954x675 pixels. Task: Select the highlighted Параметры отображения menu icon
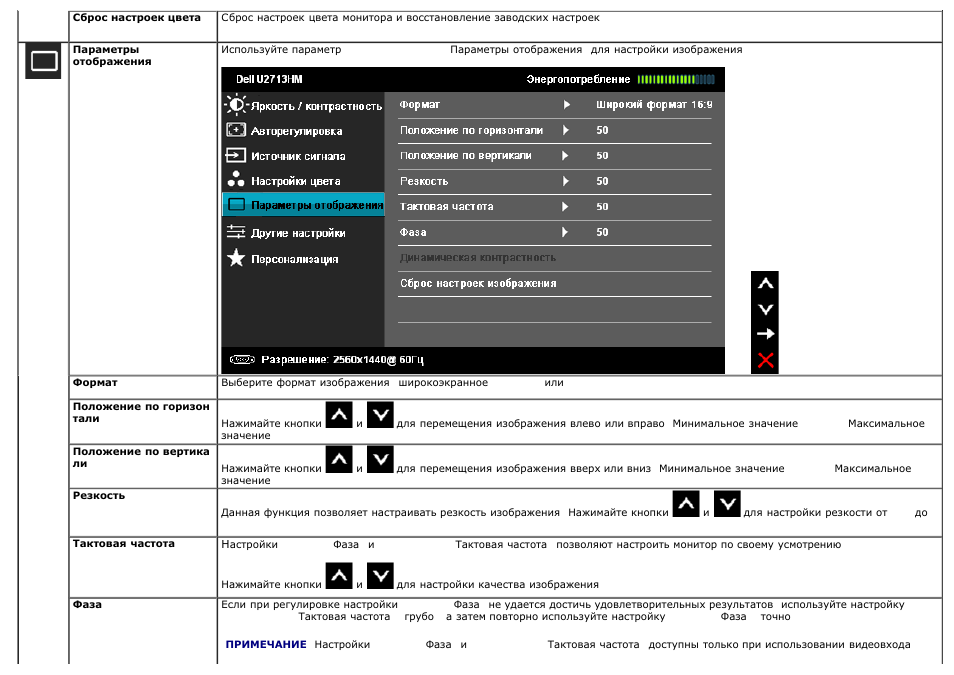click(236, 205)
